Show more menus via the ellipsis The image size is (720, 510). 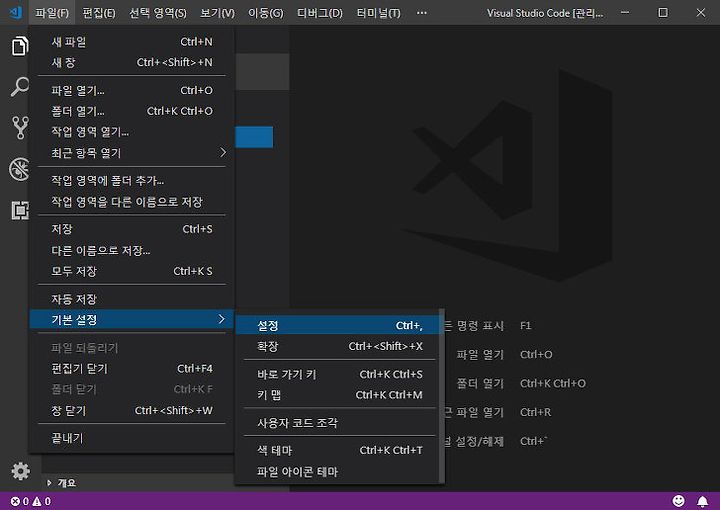(x=422, y=13)
